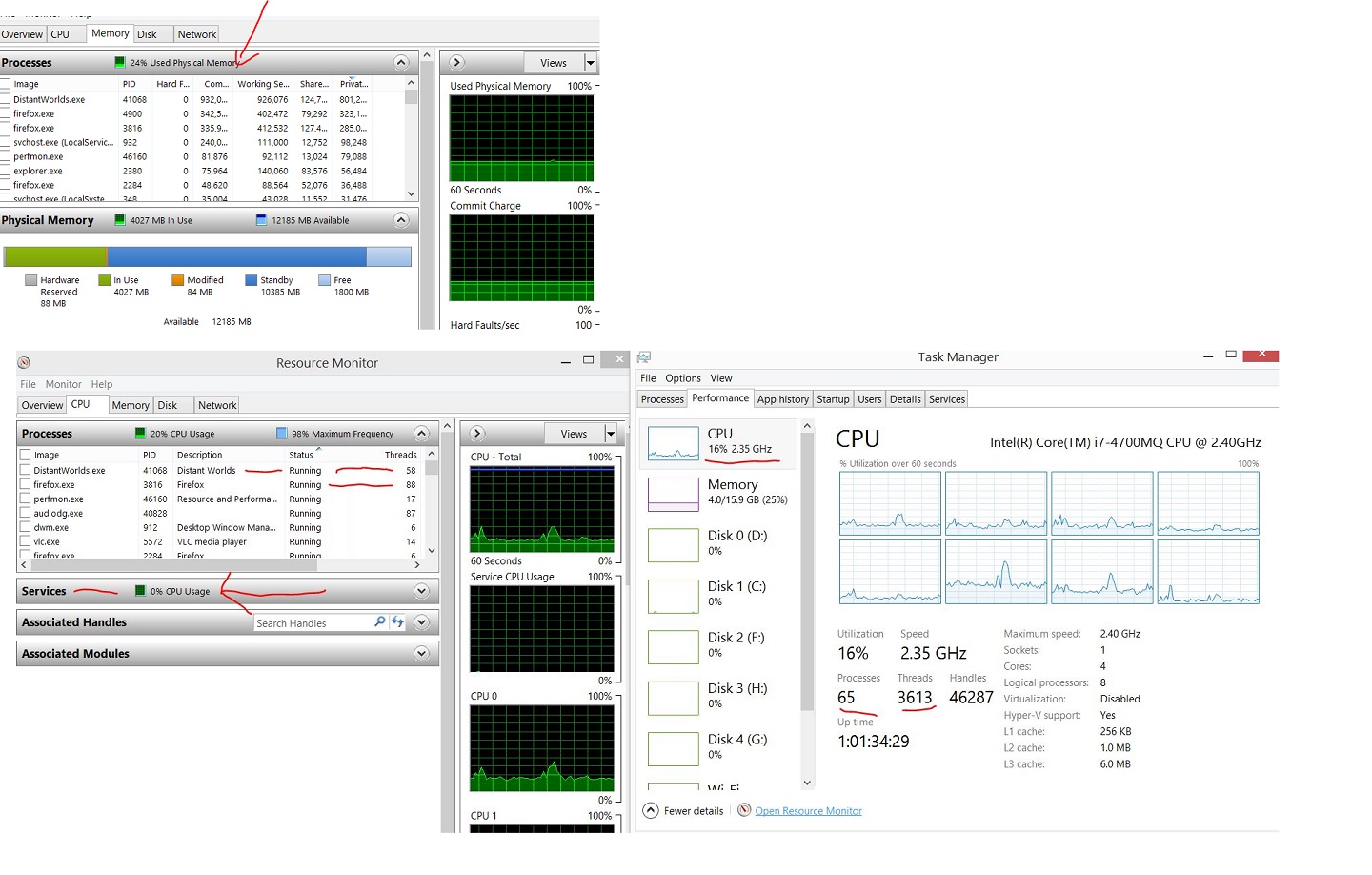
Task: Select the Disk 3 (H:) thumbnail graph
Action: coord(673,698)
